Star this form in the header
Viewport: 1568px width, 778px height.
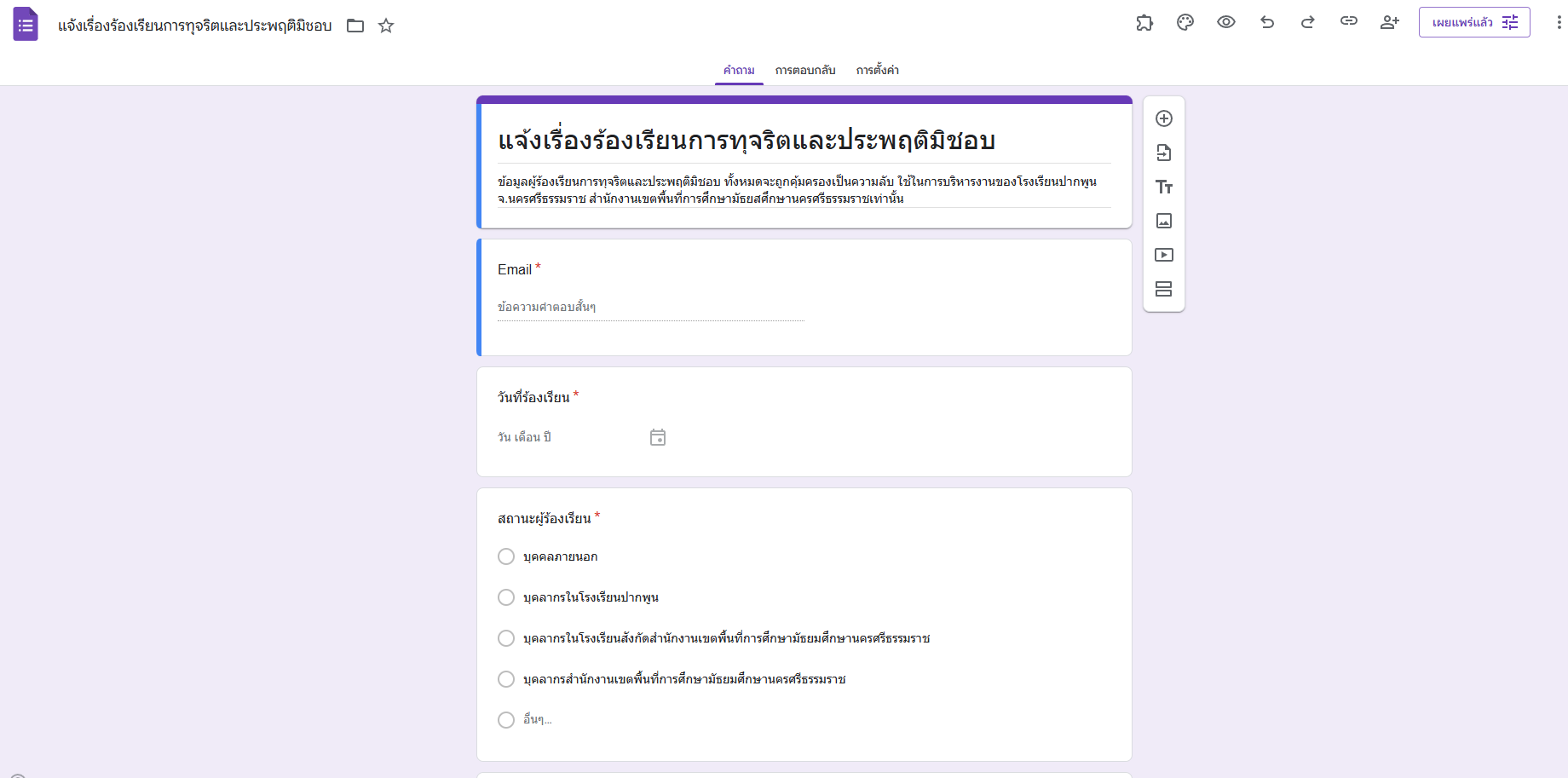click(x=386, y=26)
